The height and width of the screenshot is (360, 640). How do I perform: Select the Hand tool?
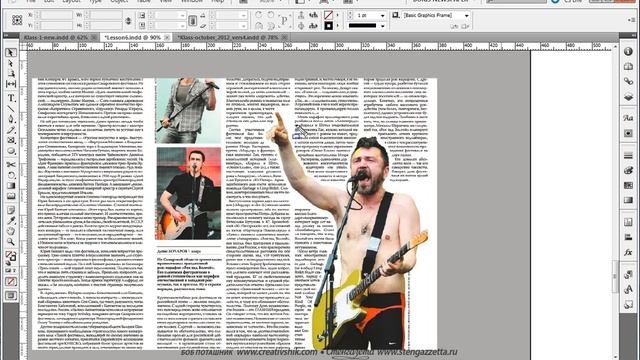pyautogui.click(x=11, y=231)
